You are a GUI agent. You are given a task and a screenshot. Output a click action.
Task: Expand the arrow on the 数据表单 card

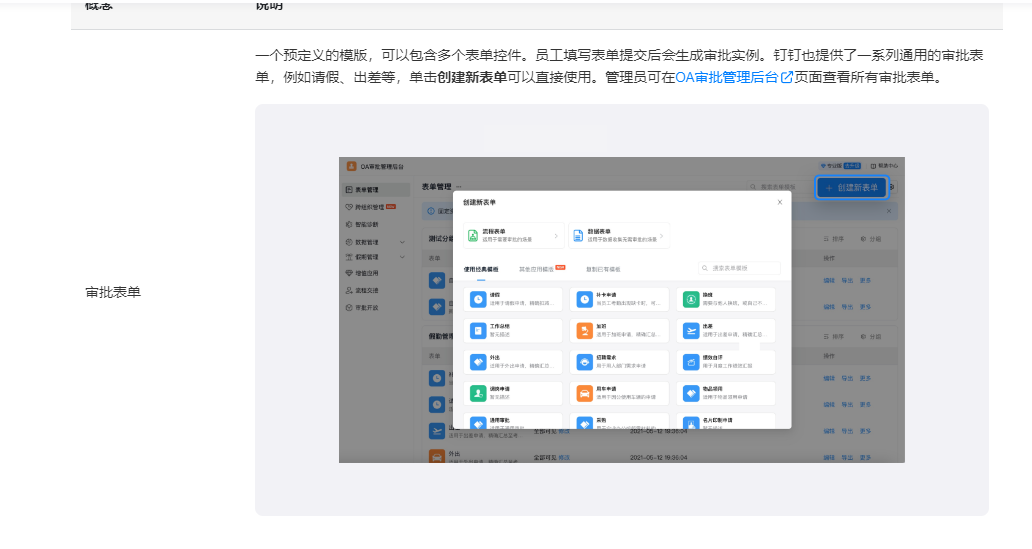(x=661, y=235)
